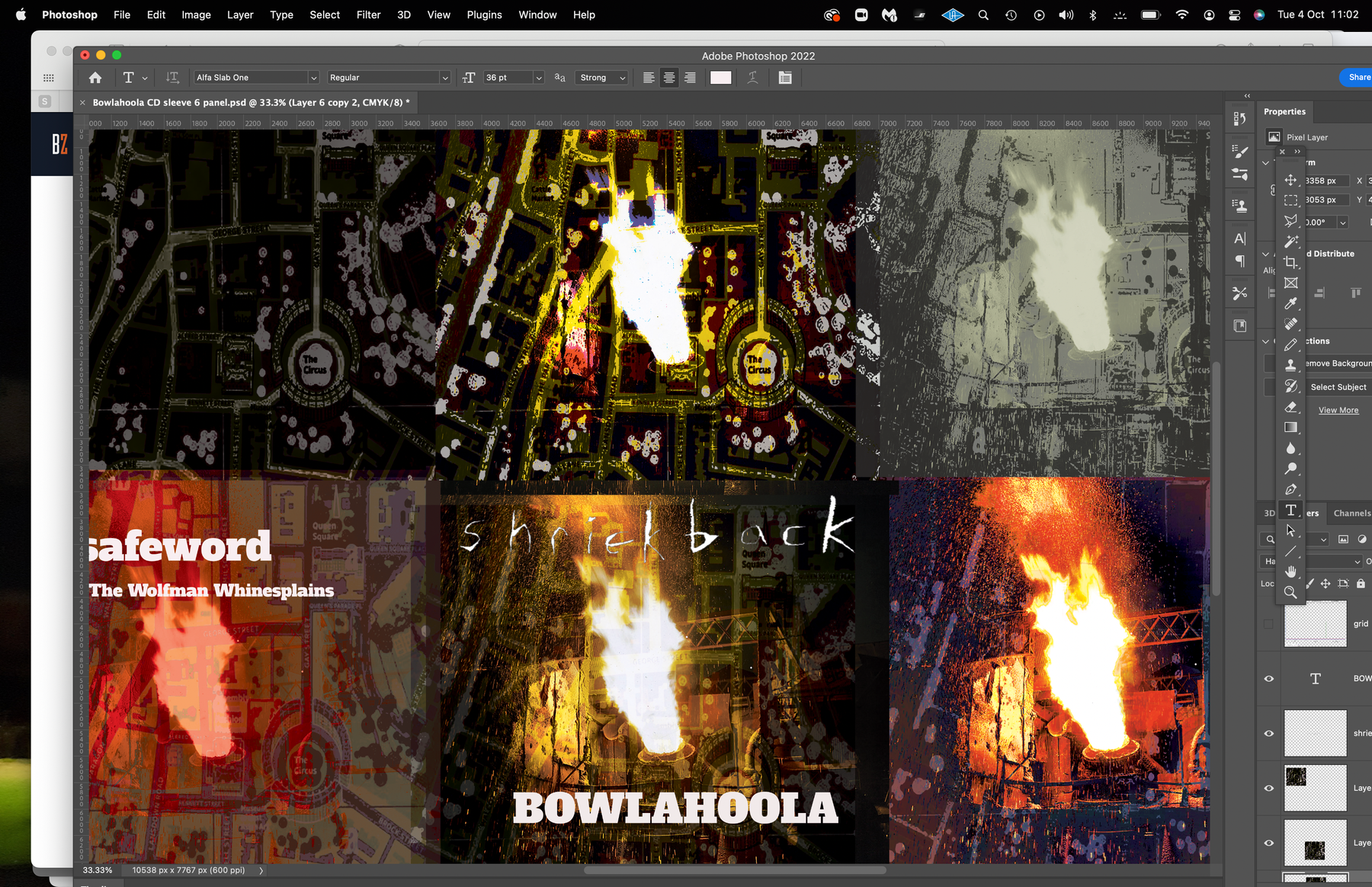
Task: Open the History panel icon
Action: [1240, 119]
